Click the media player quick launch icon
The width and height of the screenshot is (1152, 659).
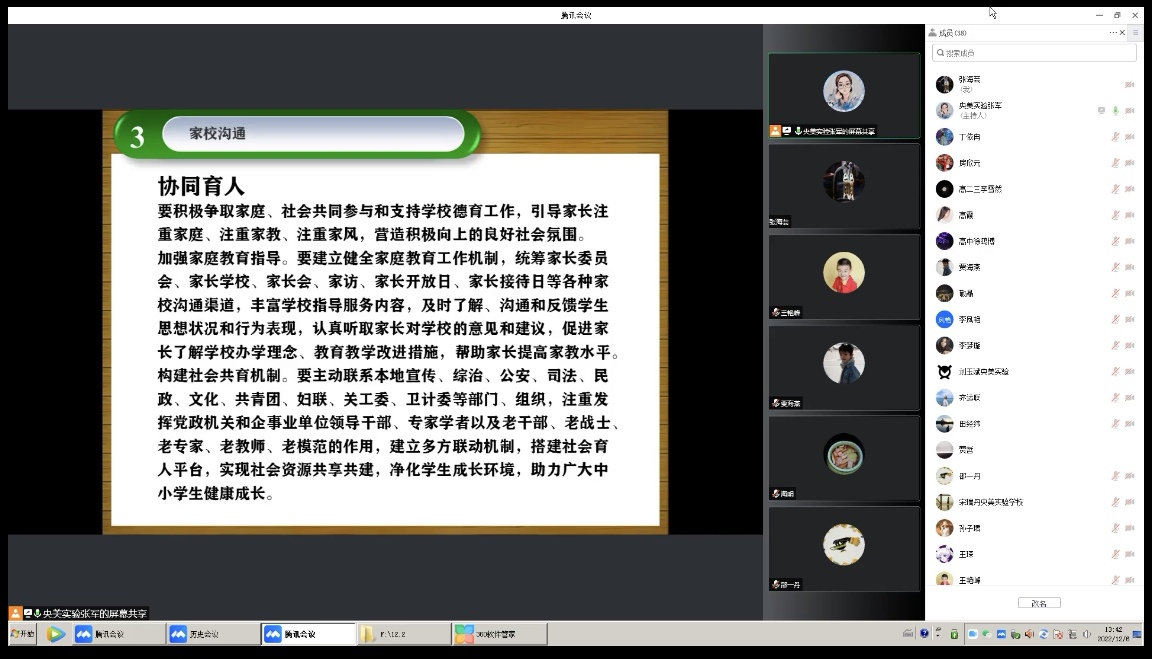click(56, 634)
